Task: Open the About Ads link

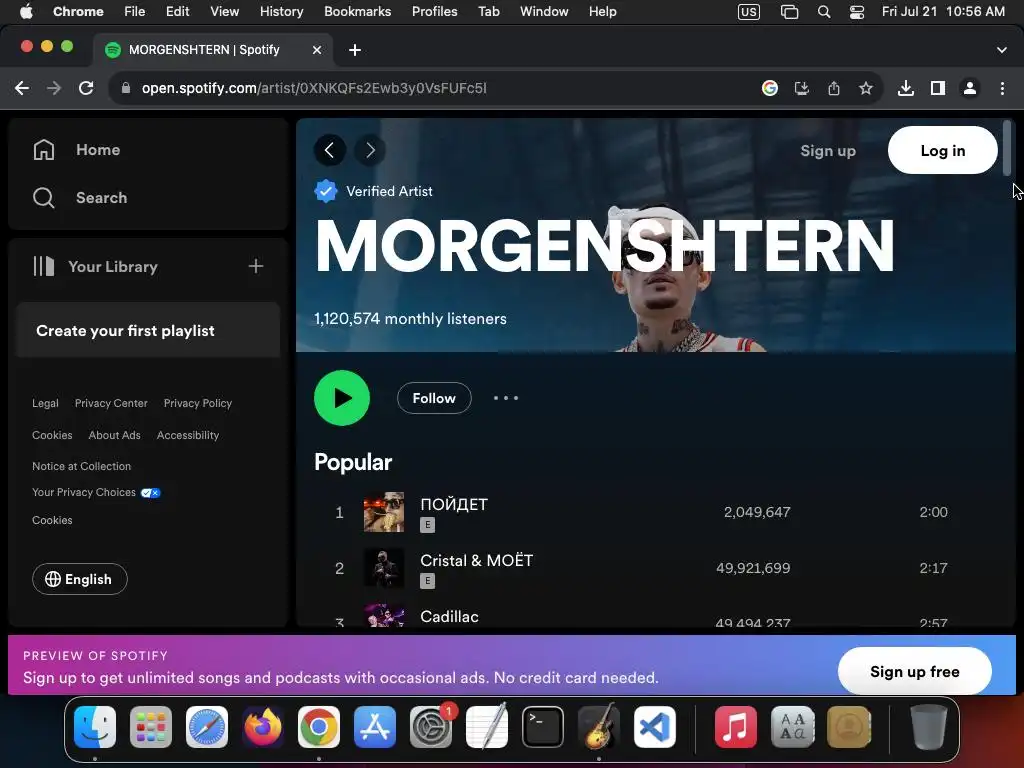Action: coord(114,435)
